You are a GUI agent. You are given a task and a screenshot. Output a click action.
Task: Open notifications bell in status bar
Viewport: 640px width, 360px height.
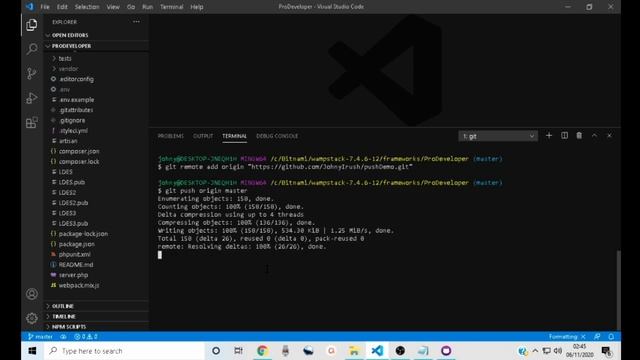611,337
